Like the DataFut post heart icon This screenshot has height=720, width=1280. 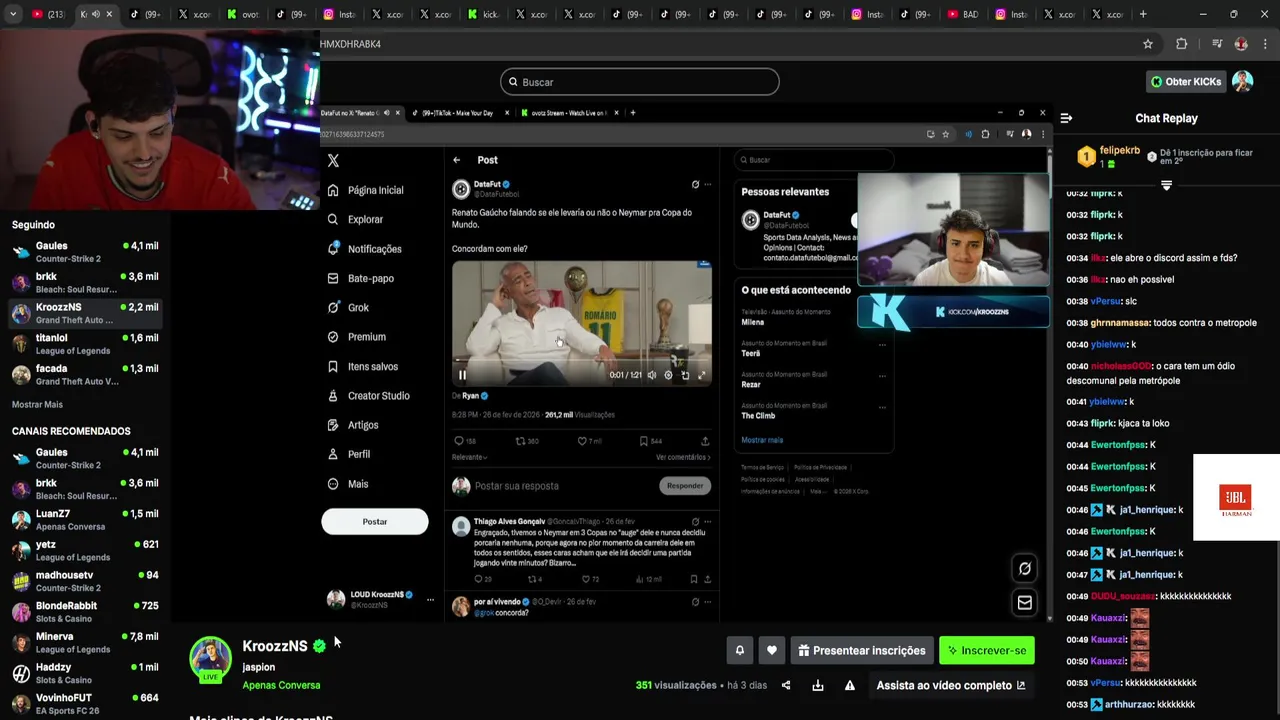point(583,440)
